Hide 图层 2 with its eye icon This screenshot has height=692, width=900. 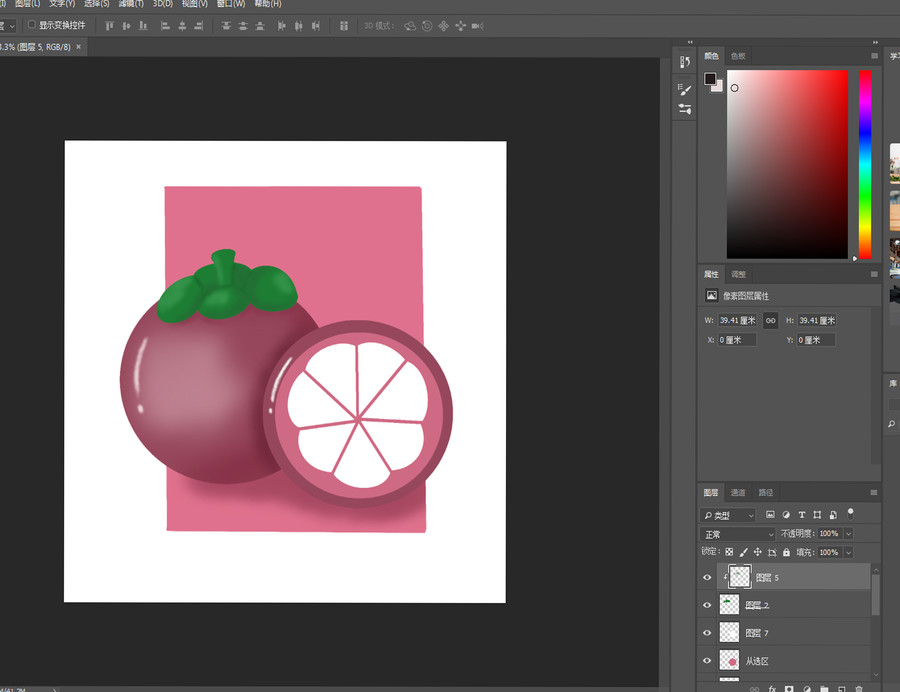coord(707,605)
